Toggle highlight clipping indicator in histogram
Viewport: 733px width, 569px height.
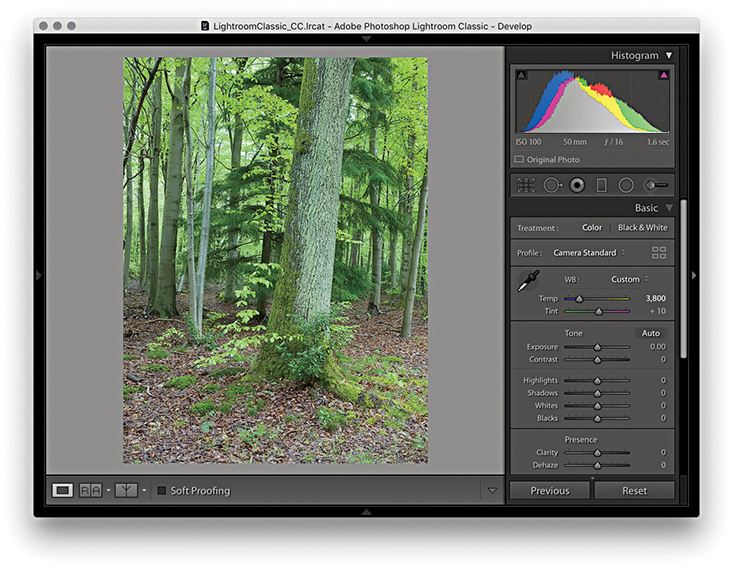(663, 75)
